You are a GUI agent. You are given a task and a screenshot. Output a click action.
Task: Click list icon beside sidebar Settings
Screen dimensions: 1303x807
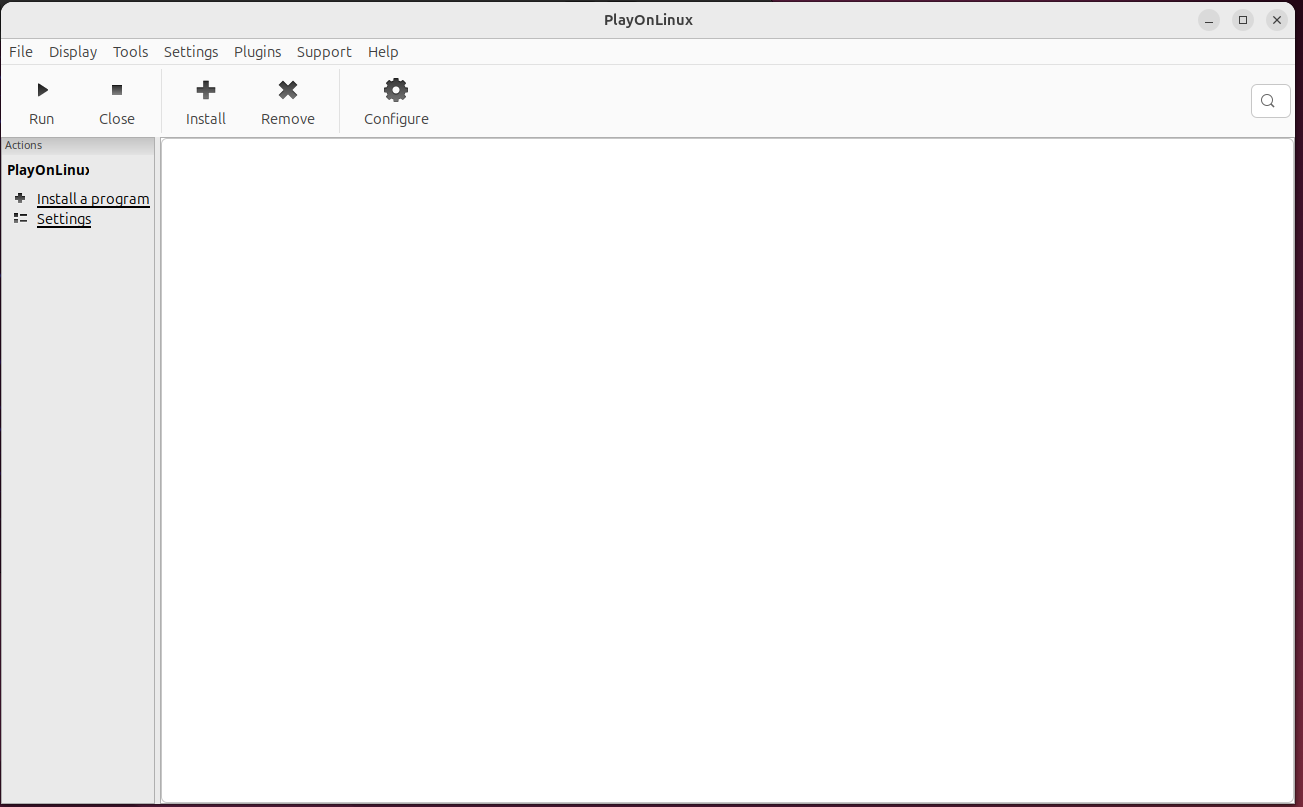[20, 218]
